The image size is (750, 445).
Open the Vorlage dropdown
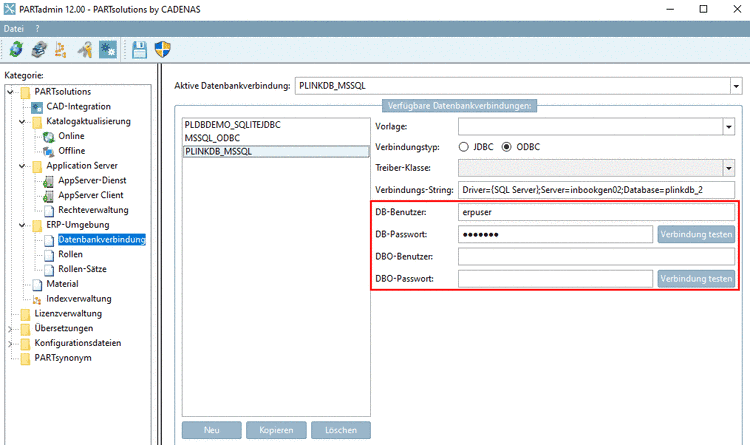(x=728, y=127)
